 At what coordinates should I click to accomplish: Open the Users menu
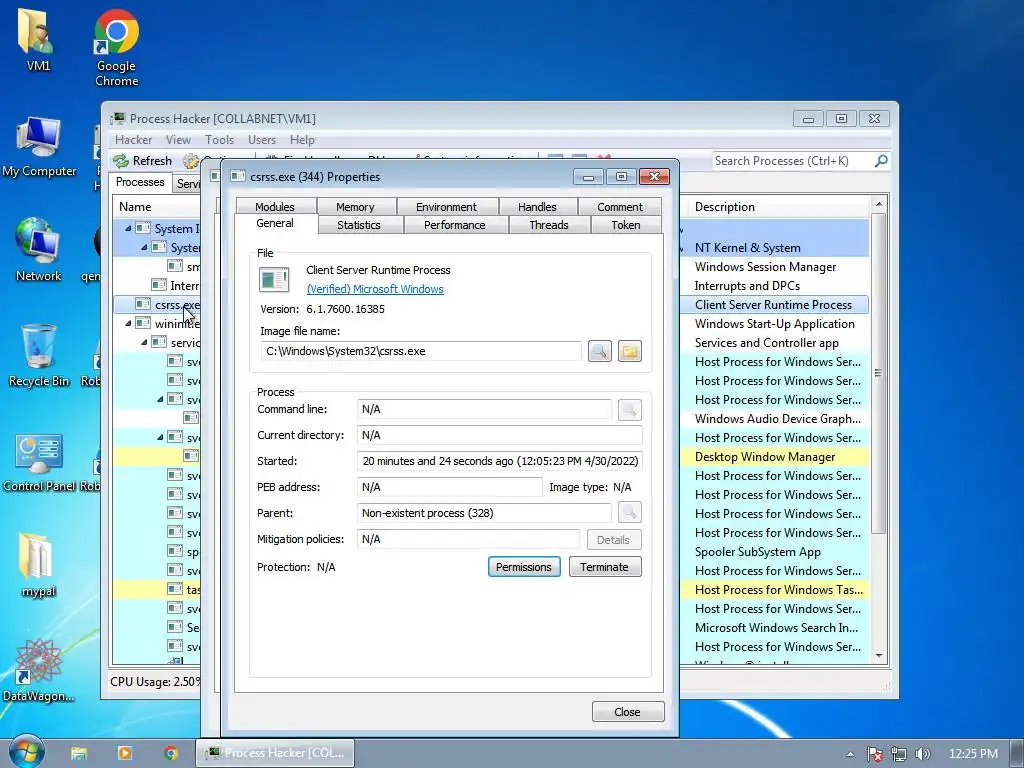pos(262,140)
